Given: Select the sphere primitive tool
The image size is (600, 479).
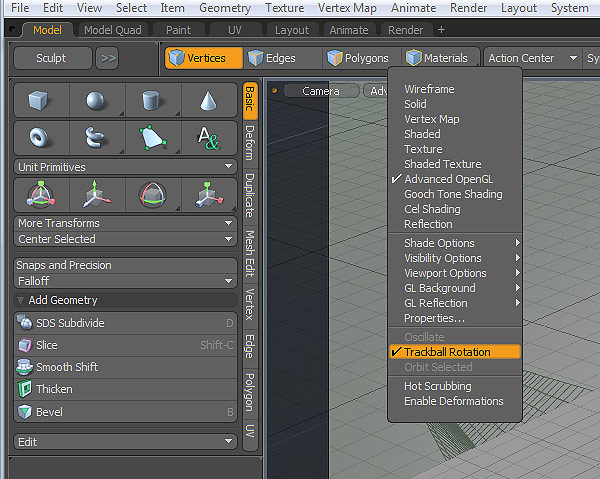Looking at the screenshot, I should 97,101.
